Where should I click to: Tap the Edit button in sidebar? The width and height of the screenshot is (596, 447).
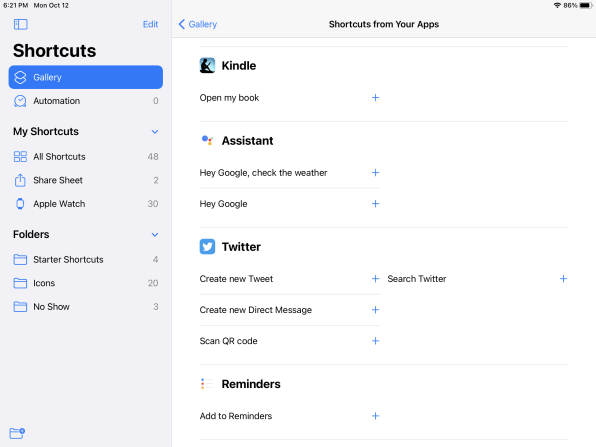tap(150, 24)
